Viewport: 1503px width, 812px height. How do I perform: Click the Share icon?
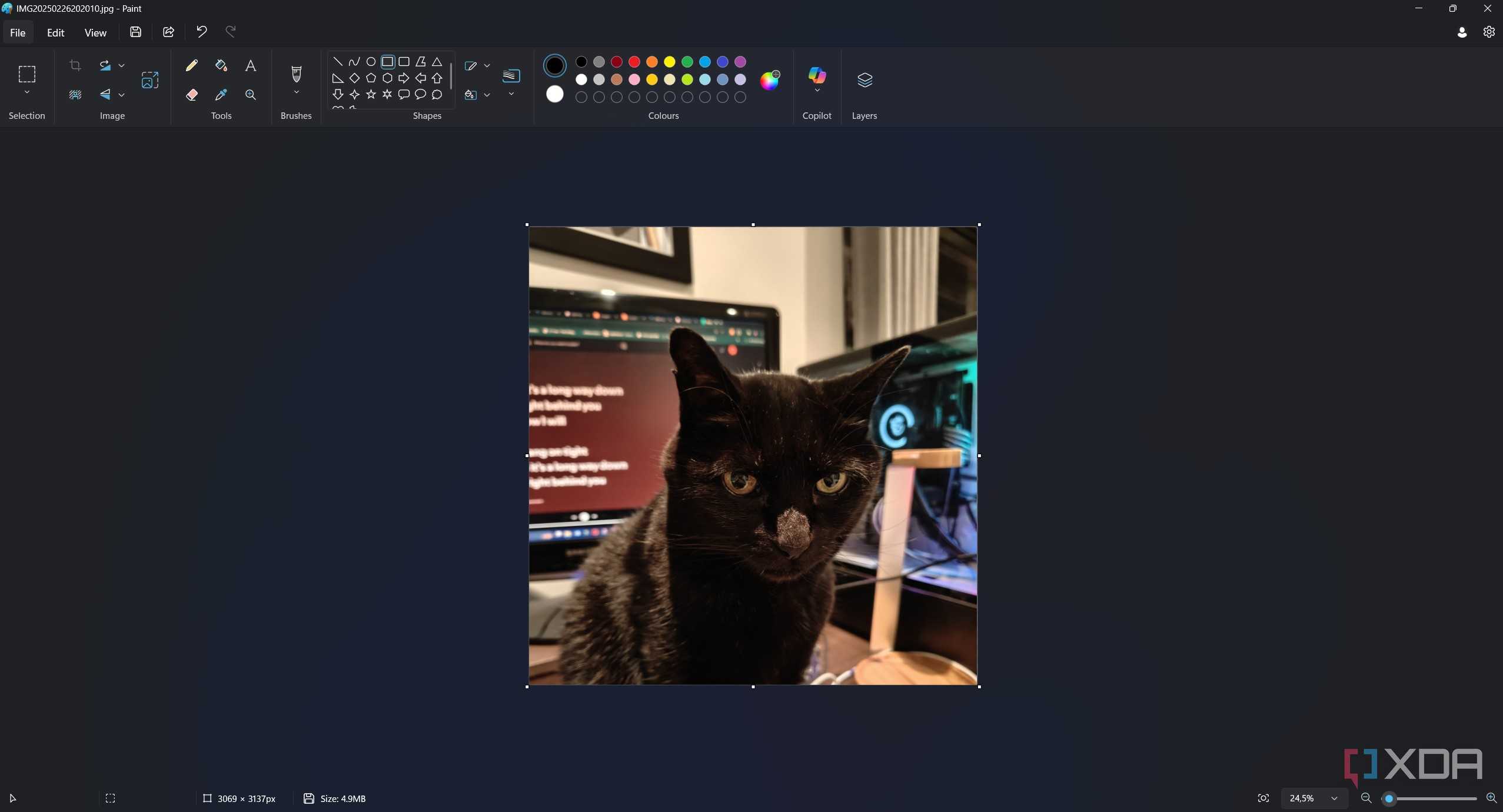point(168,32)
